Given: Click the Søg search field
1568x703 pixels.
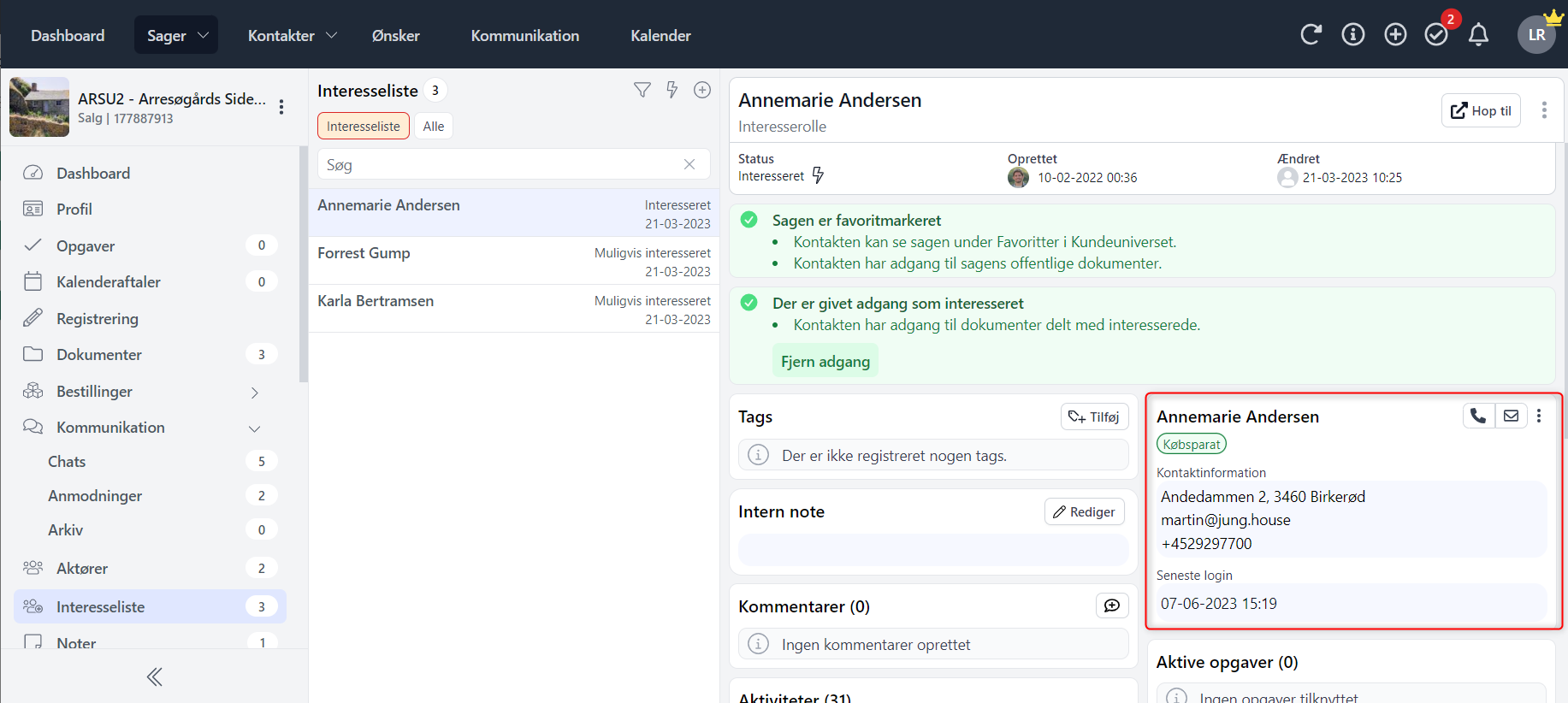Looking at the screenshot, I should pyautogui.click(x=500, y=165).
